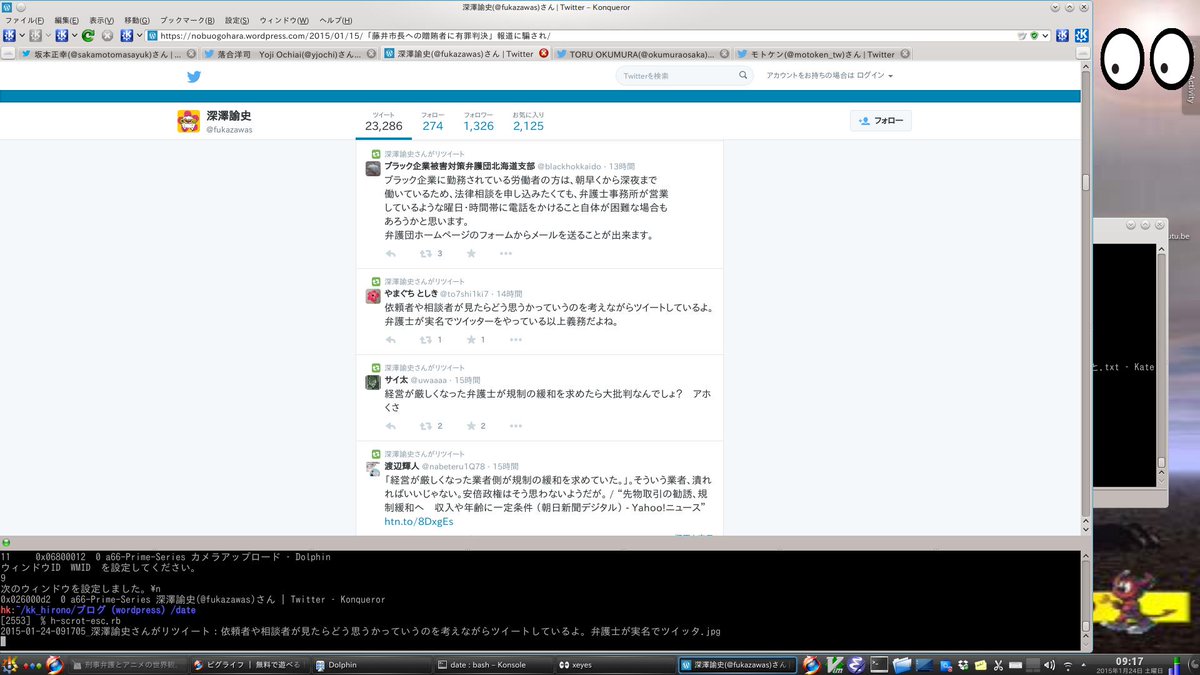The image size is (1200, 675).
Task: Click the magnifier icon in Twitter search box
Action: [743, 76]
